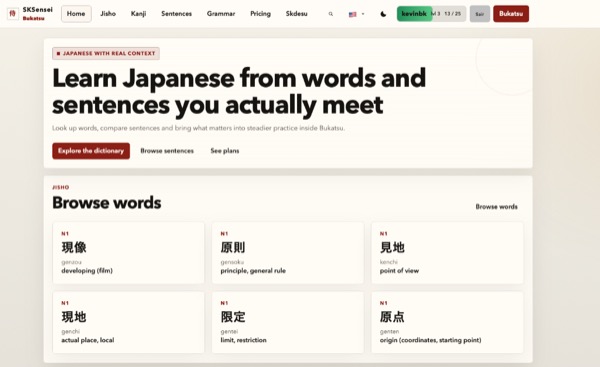The height and width of the screenshot is (367, 600).
Task: Open the Jisho menu item
Action: [108, 14]
